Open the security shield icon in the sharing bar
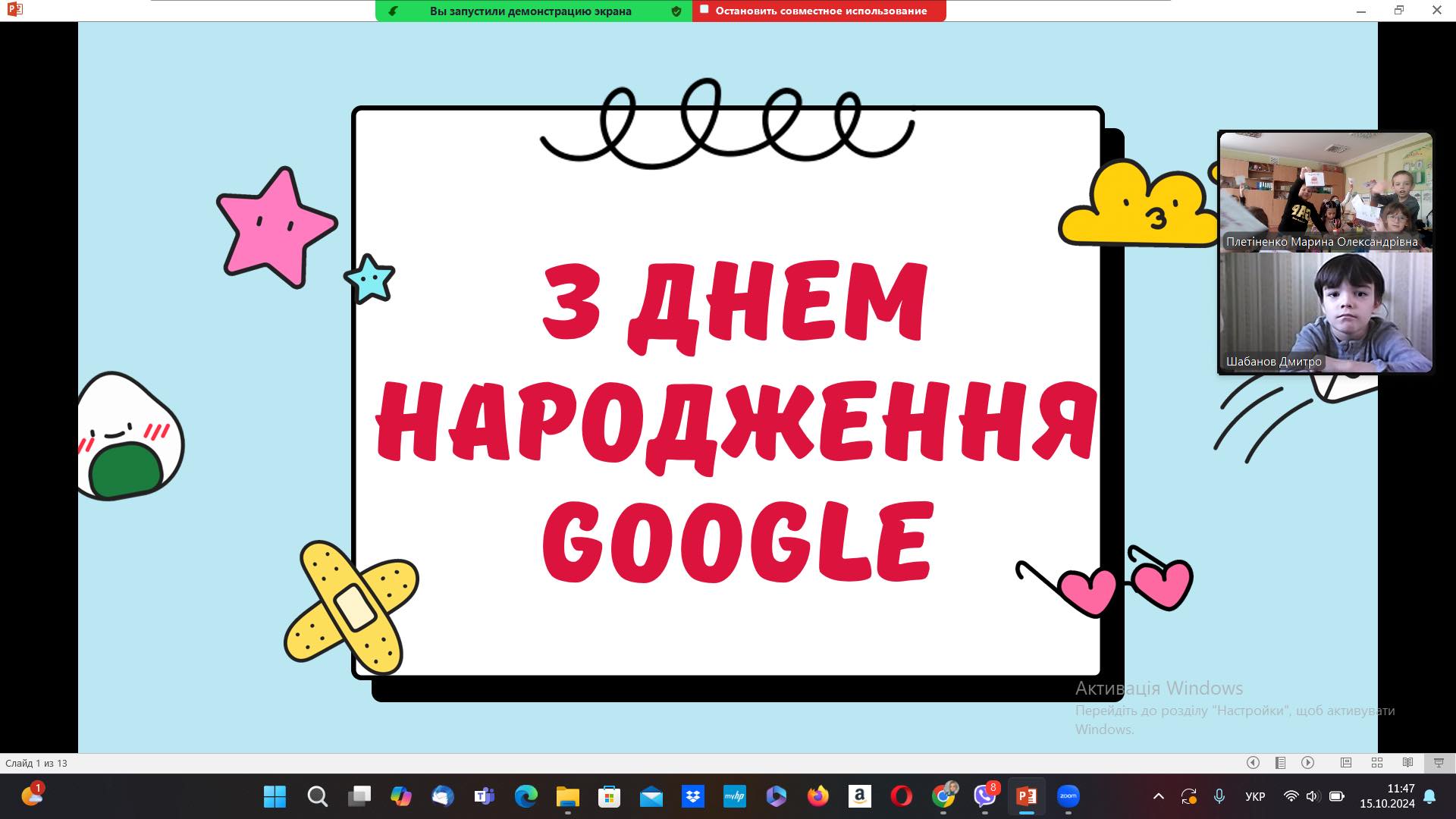The width and height of the screenshot is (1456, 819). tap(676, 11)
